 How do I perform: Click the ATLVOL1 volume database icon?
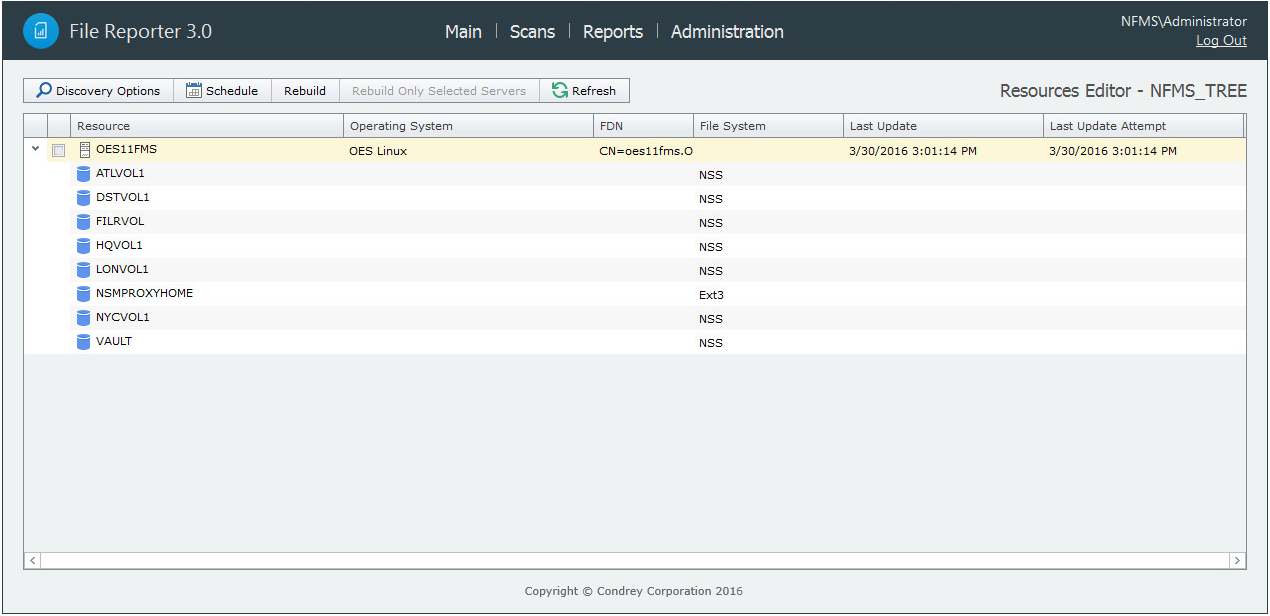pos(84,174)
